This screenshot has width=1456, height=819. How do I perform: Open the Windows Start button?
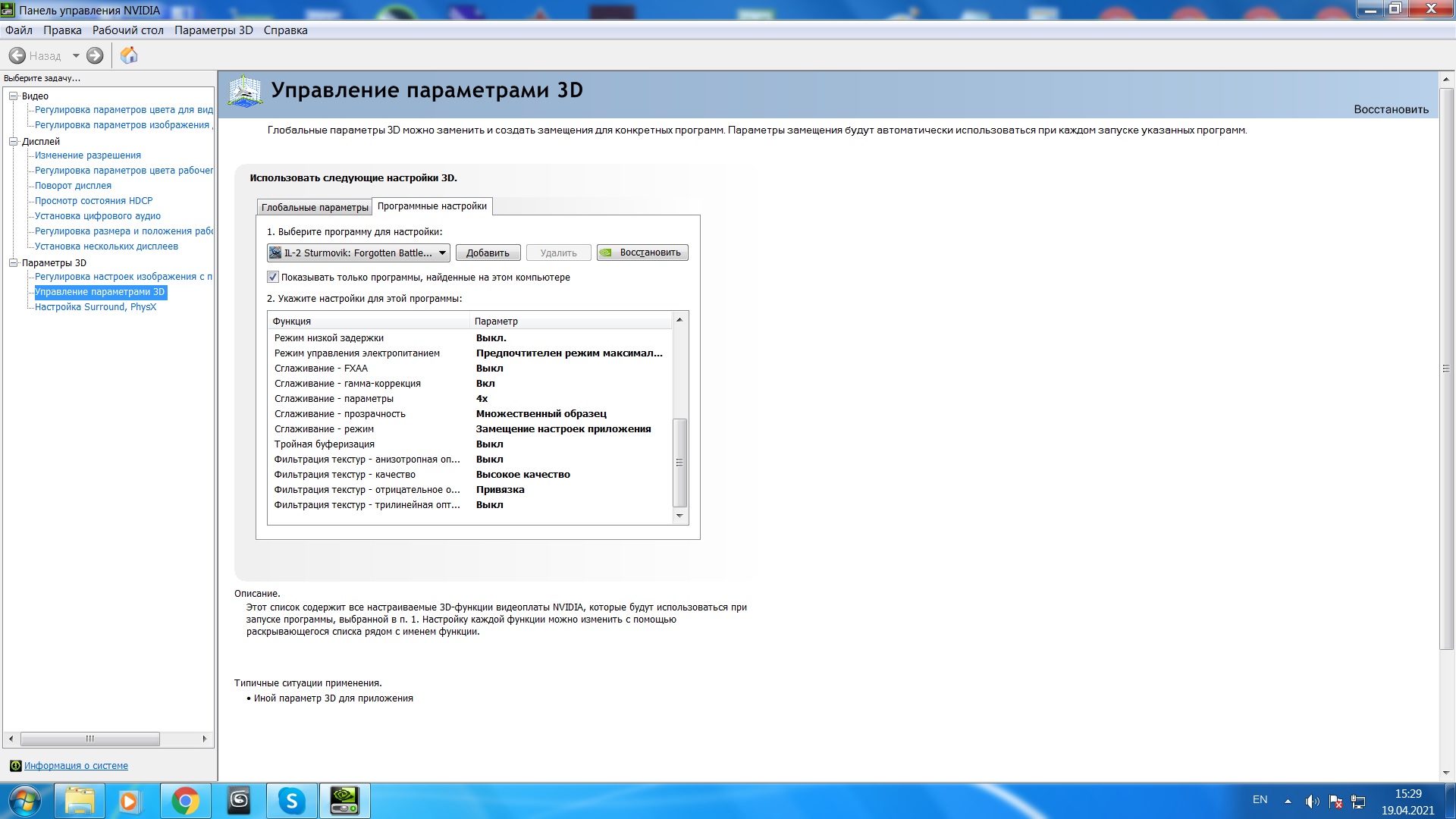[24, 801]
